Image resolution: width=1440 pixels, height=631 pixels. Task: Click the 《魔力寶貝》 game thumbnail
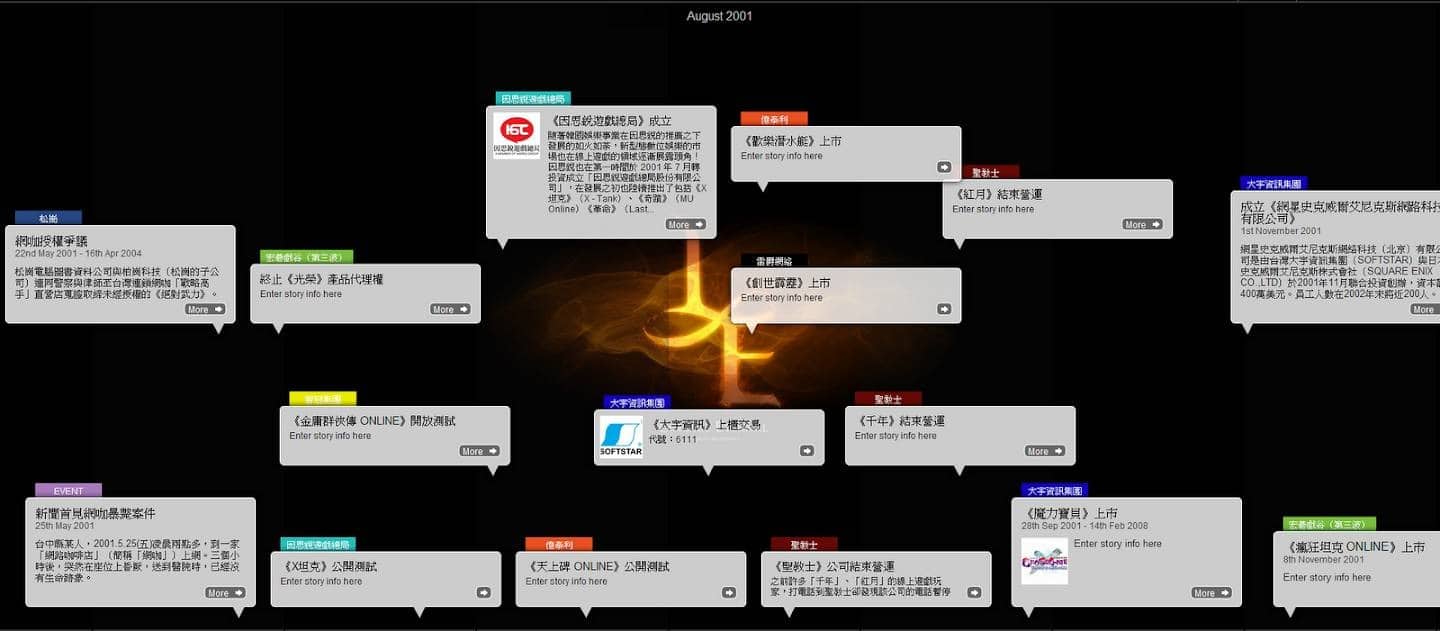tap(1044, 561)
